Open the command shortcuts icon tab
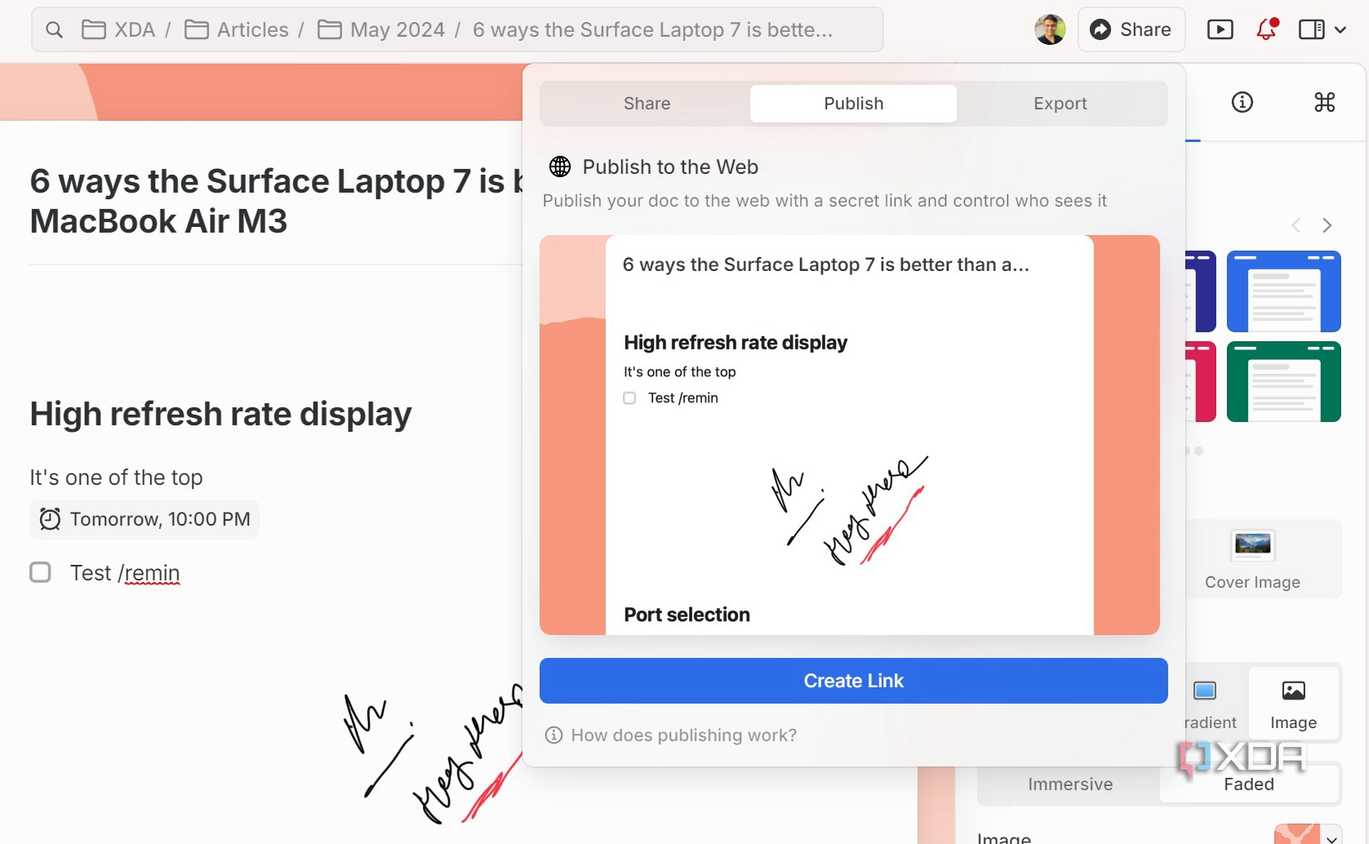The height and width of the screenshot is (844, 1369). (1324, 102)
